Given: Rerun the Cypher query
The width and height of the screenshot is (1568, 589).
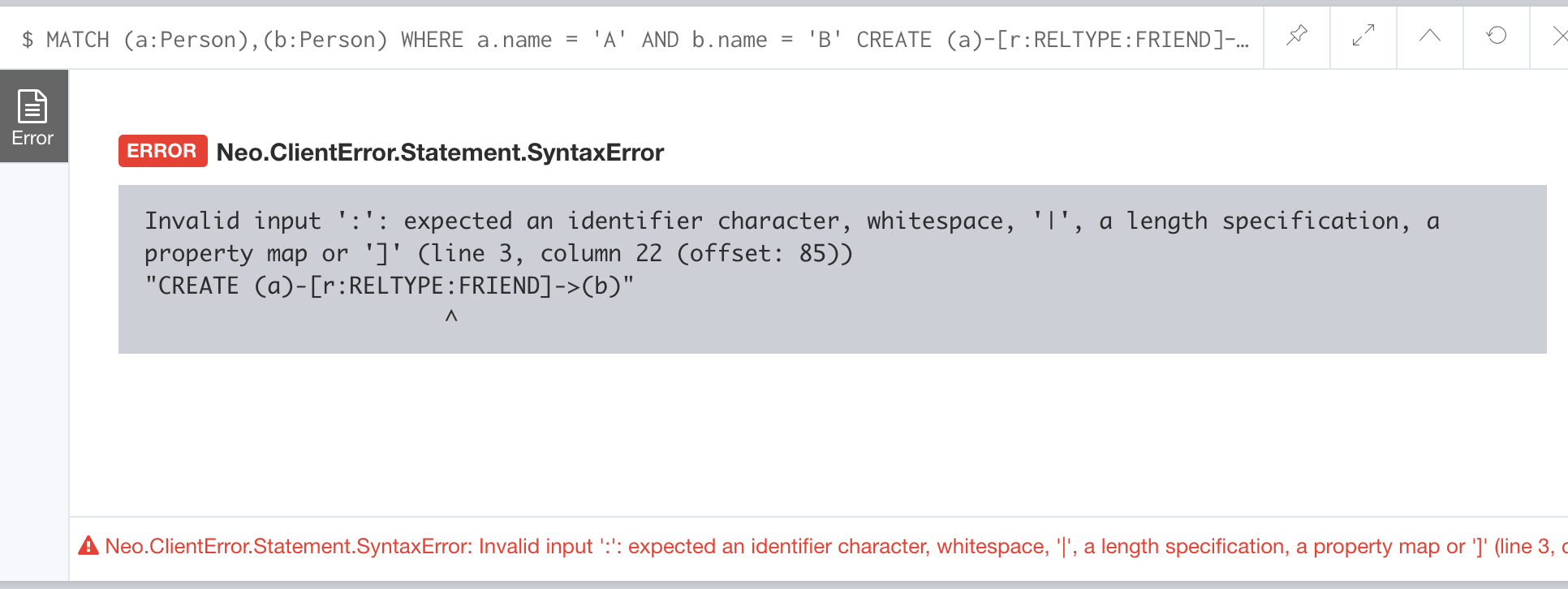Looking at the screenshot, I should pos(1497,36).
